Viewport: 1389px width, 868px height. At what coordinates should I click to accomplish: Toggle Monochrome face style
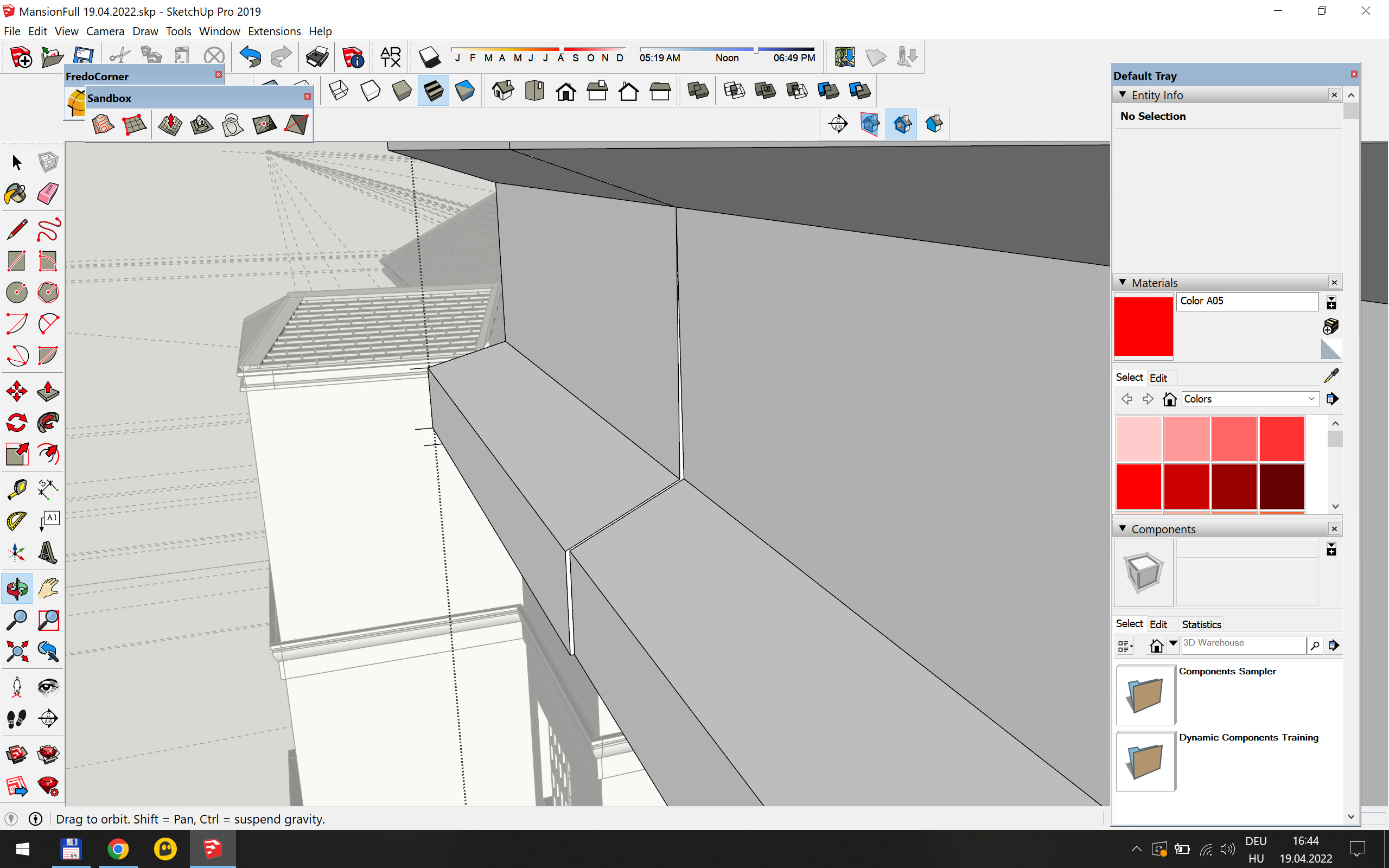click(464, 91)
